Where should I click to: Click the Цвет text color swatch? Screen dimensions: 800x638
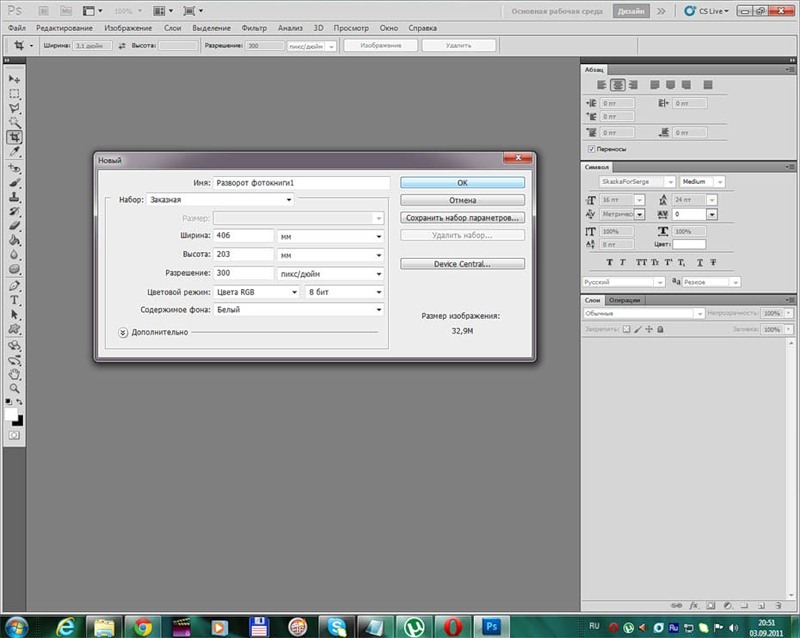[689, 244]
